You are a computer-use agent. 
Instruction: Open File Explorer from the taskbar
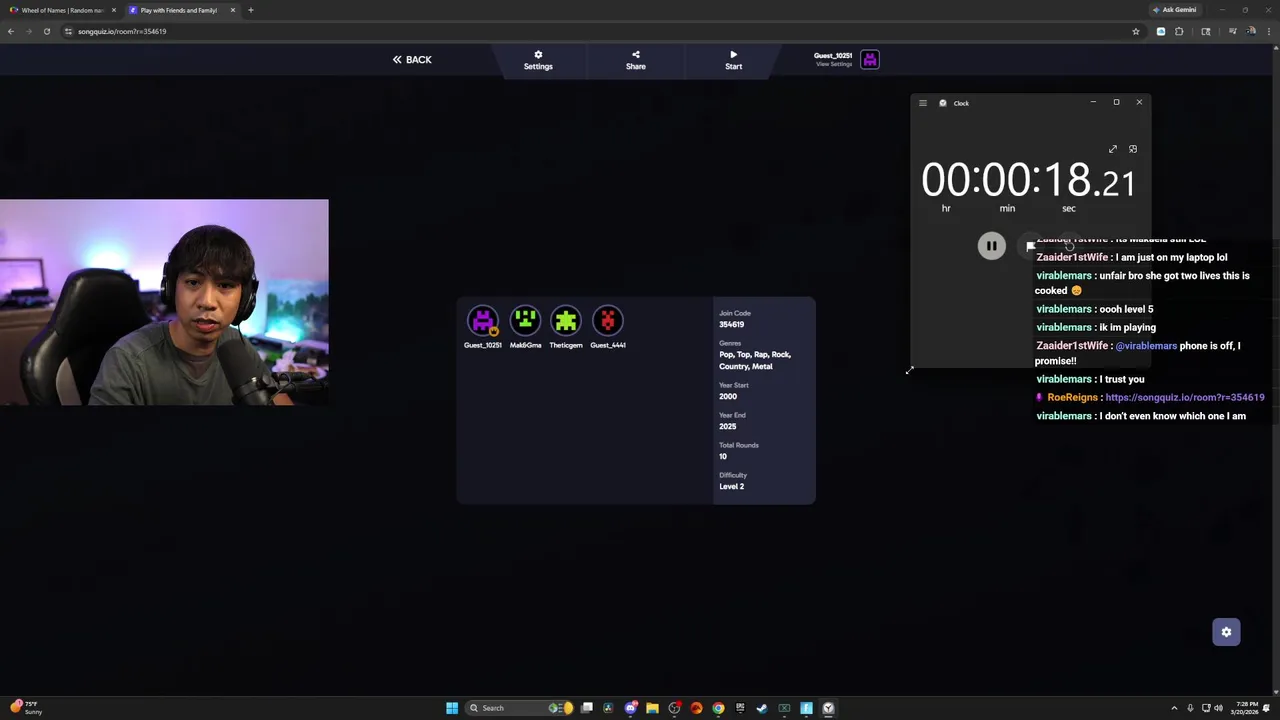652,708
